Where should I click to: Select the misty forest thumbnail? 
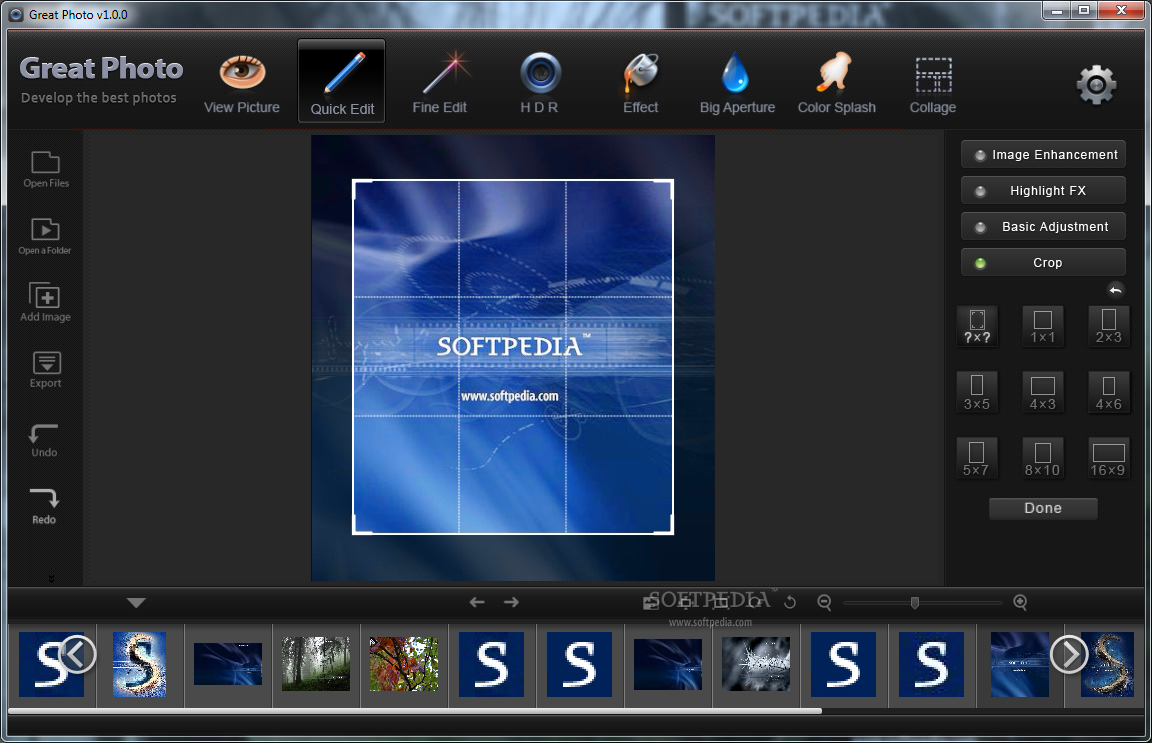[316, 664]
